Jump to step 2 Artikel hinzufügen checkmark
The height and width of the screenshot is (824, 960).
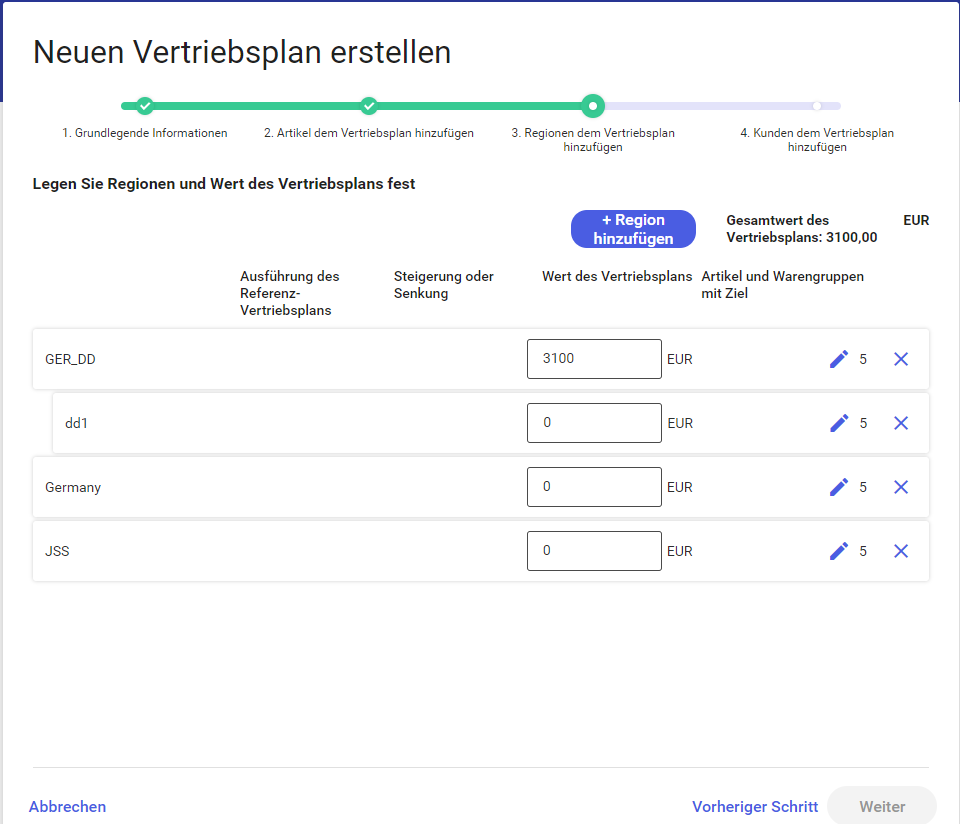[x=369, y=106]
